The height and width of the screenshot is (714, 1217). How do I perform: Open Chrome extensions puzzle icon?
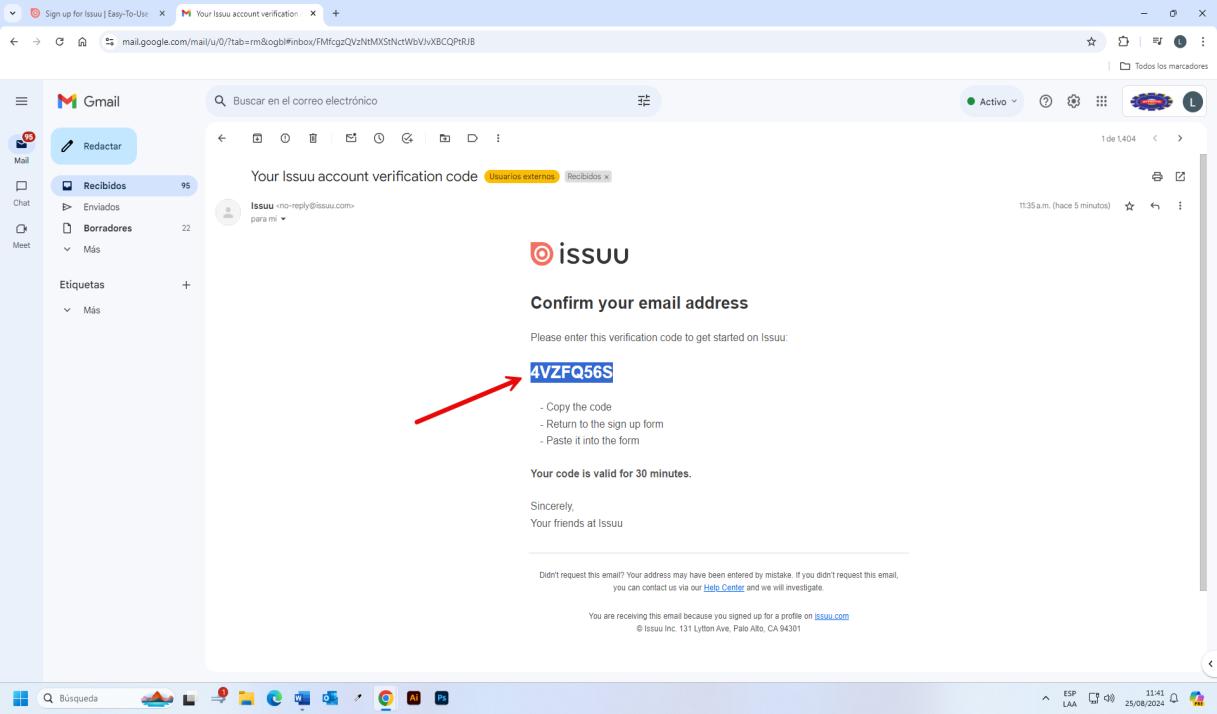coord(1123,42)
